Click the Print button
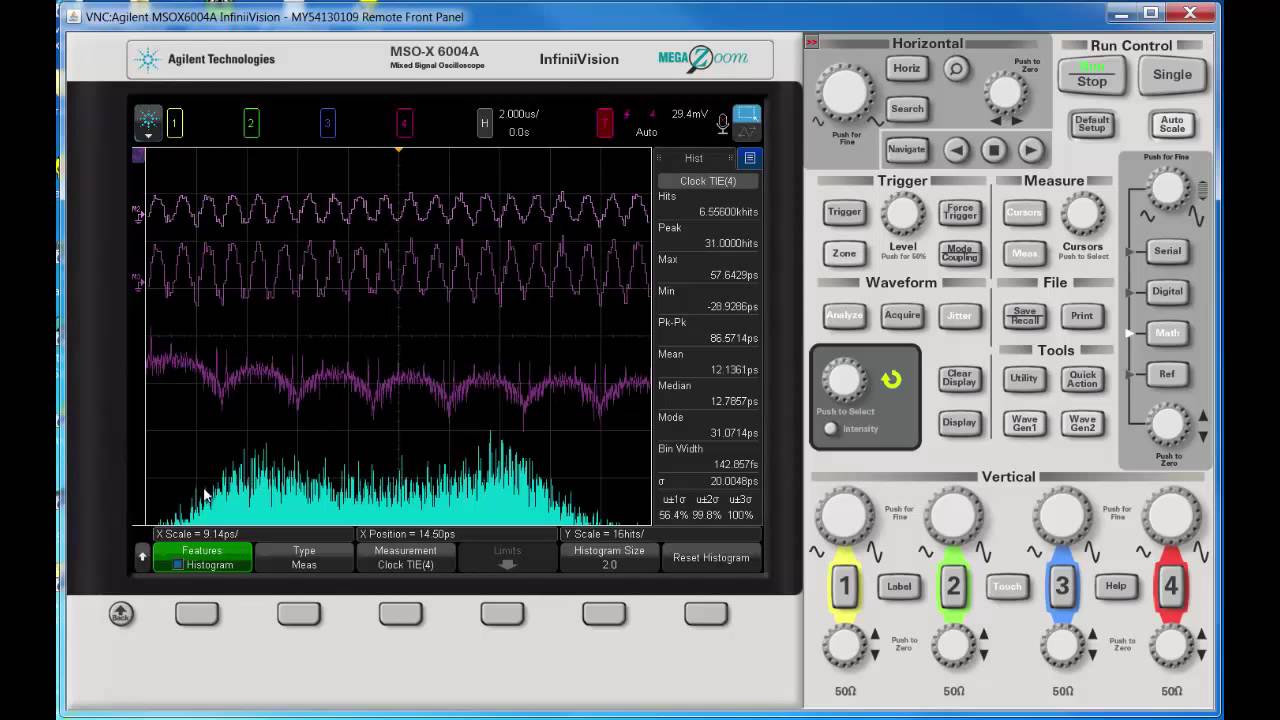The width and height of the screenshot is (1280, 720). pyautogui.click(x=1082, y=315)
